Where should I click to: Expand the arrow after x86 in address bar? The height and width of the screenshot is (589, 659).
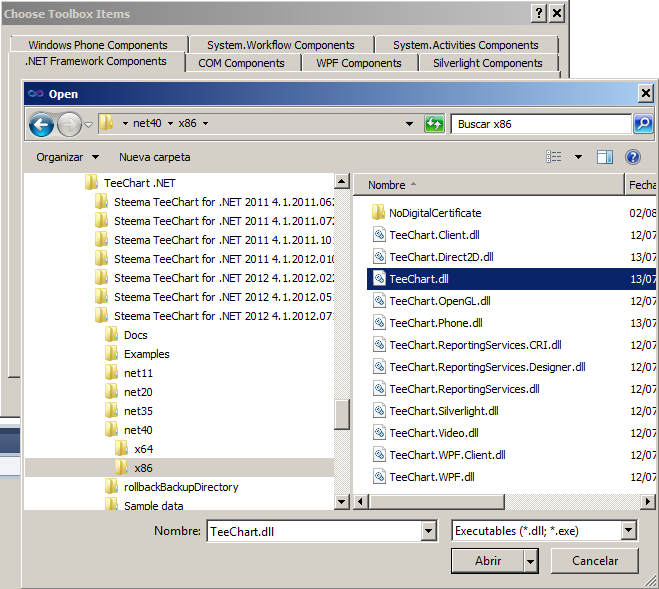pos(206,124)
